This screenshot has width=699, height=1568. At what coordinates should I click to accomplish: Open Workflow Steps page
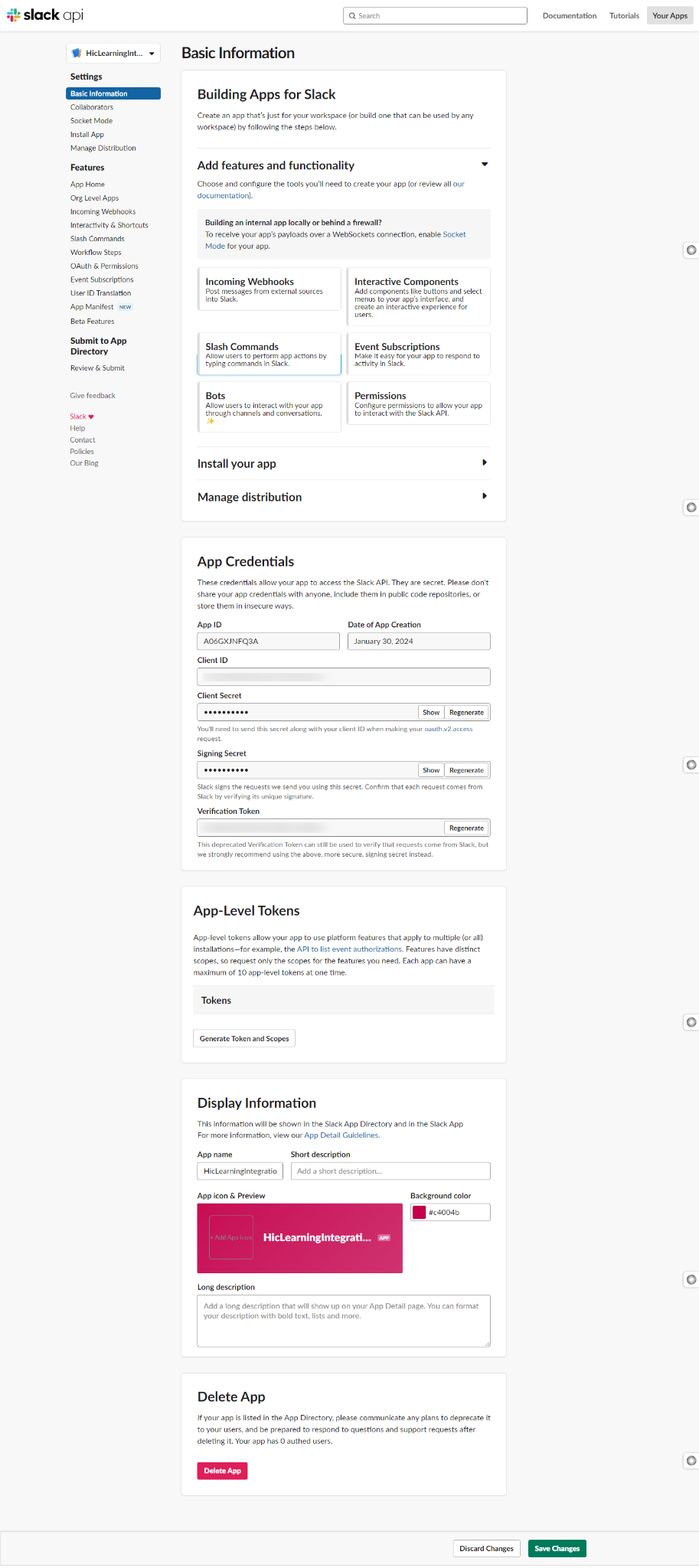tap(96, 253)
